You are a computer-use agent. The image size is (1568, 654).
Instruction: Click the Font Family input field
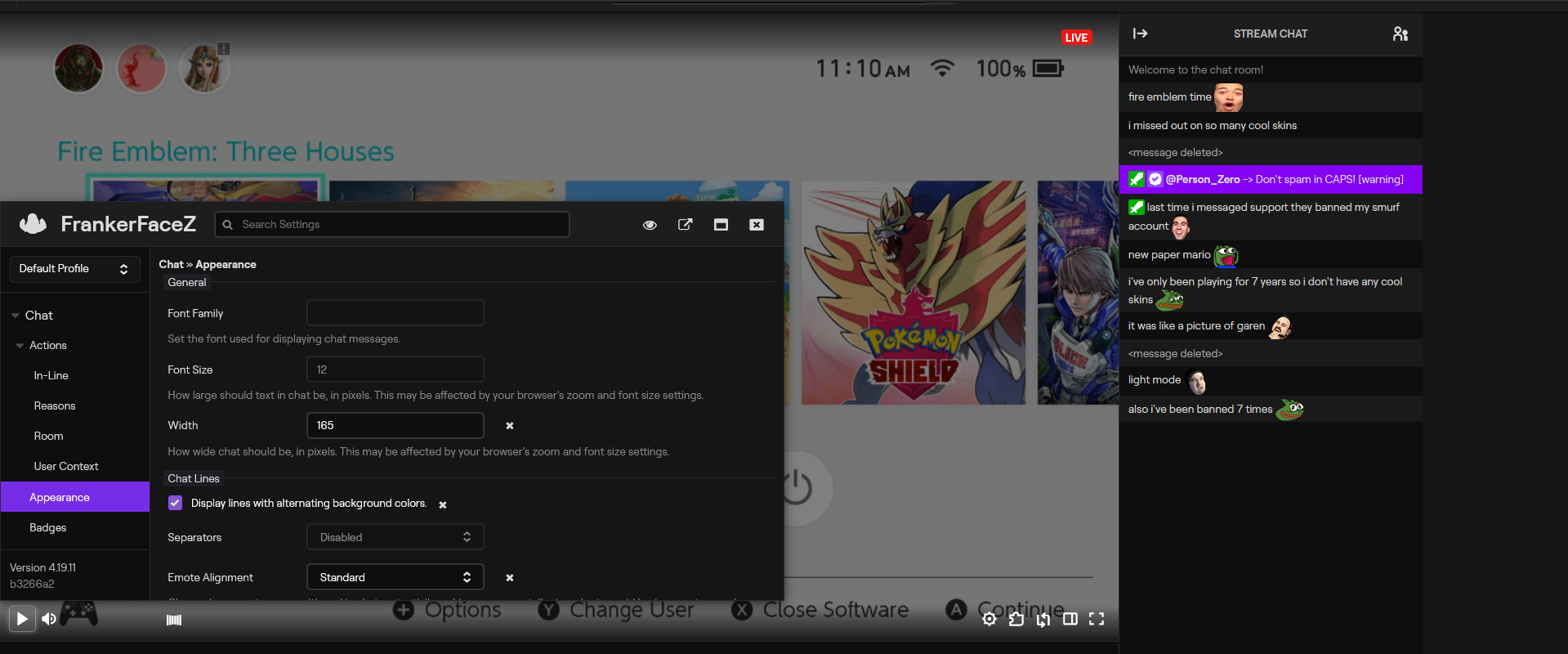(395, 313)
